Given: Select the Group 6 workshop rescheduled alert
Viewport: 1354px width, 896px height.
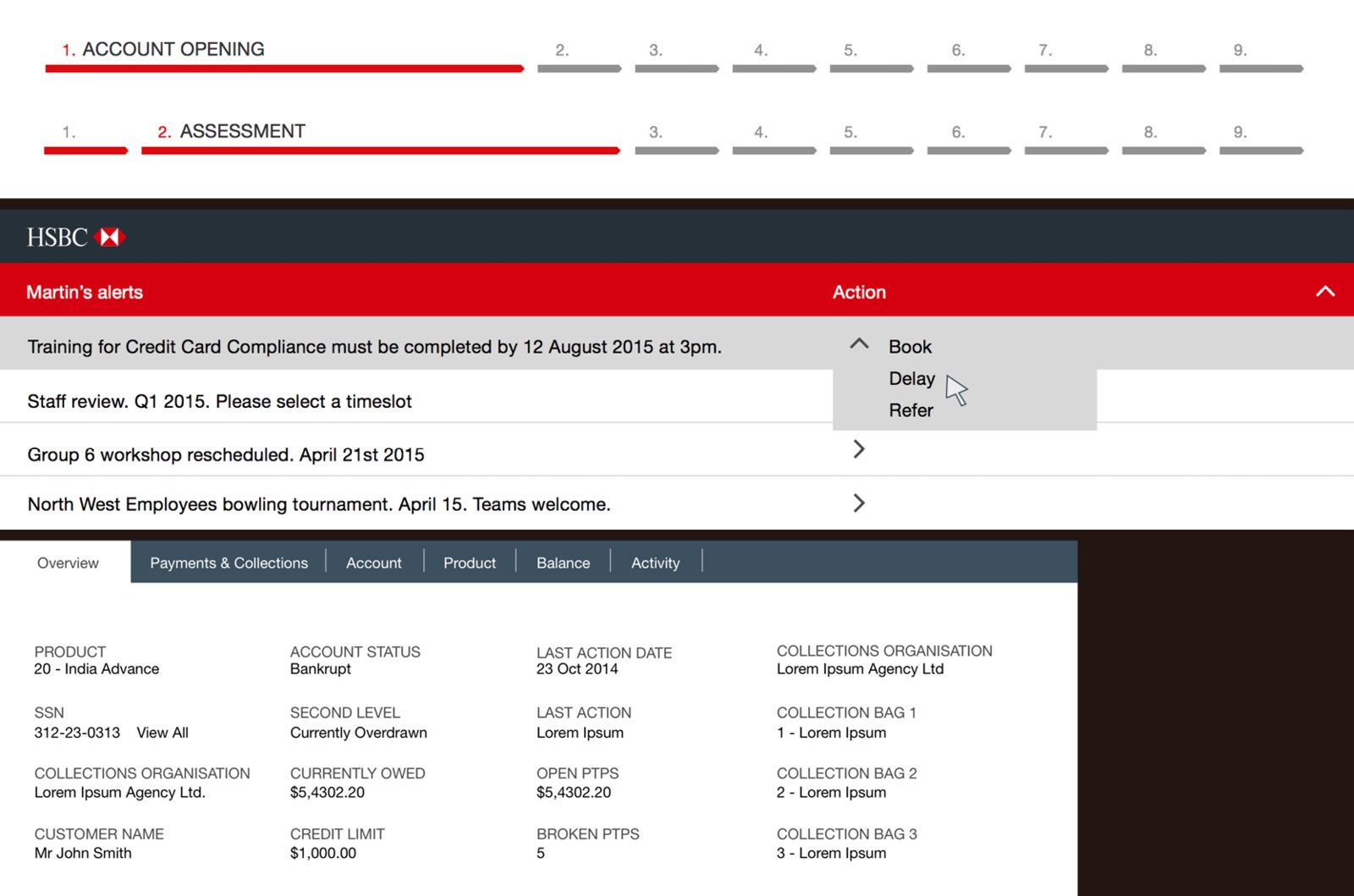Looking at the screenshot, I should tap(226, 454).
